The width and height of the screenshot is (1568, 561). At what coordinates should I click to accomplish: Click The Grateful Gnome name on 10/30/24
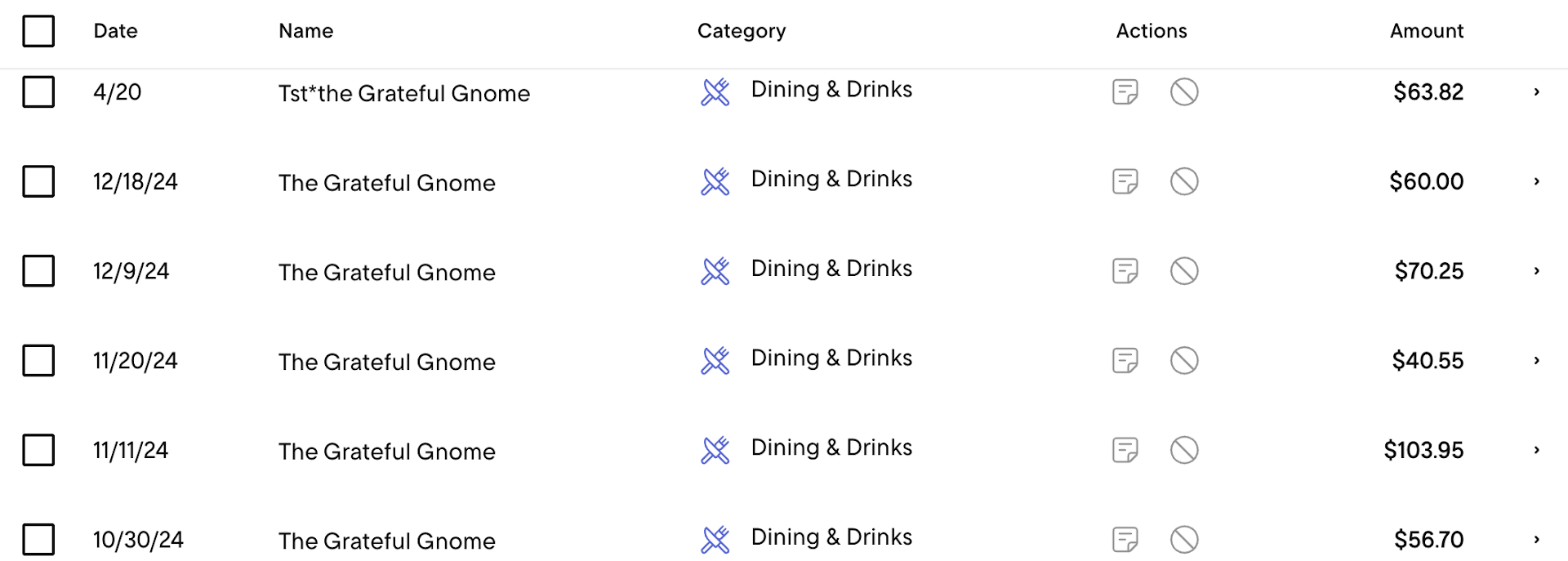(x=386, y=541)
